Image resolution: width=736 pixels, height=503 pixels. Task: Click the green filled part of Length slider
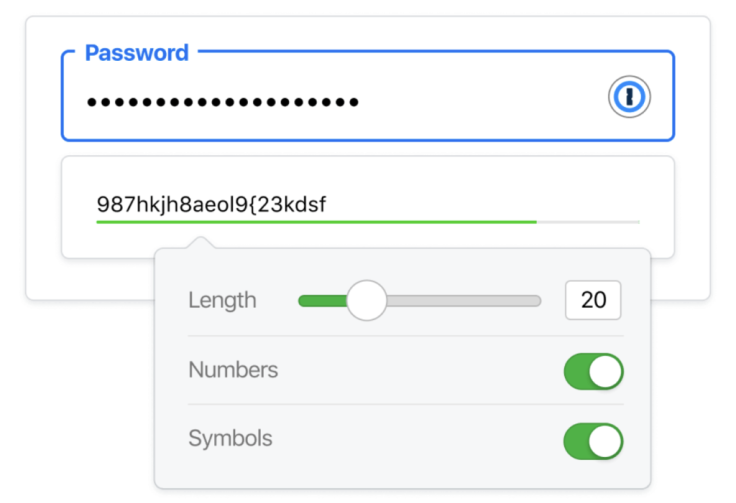point(323,301)
